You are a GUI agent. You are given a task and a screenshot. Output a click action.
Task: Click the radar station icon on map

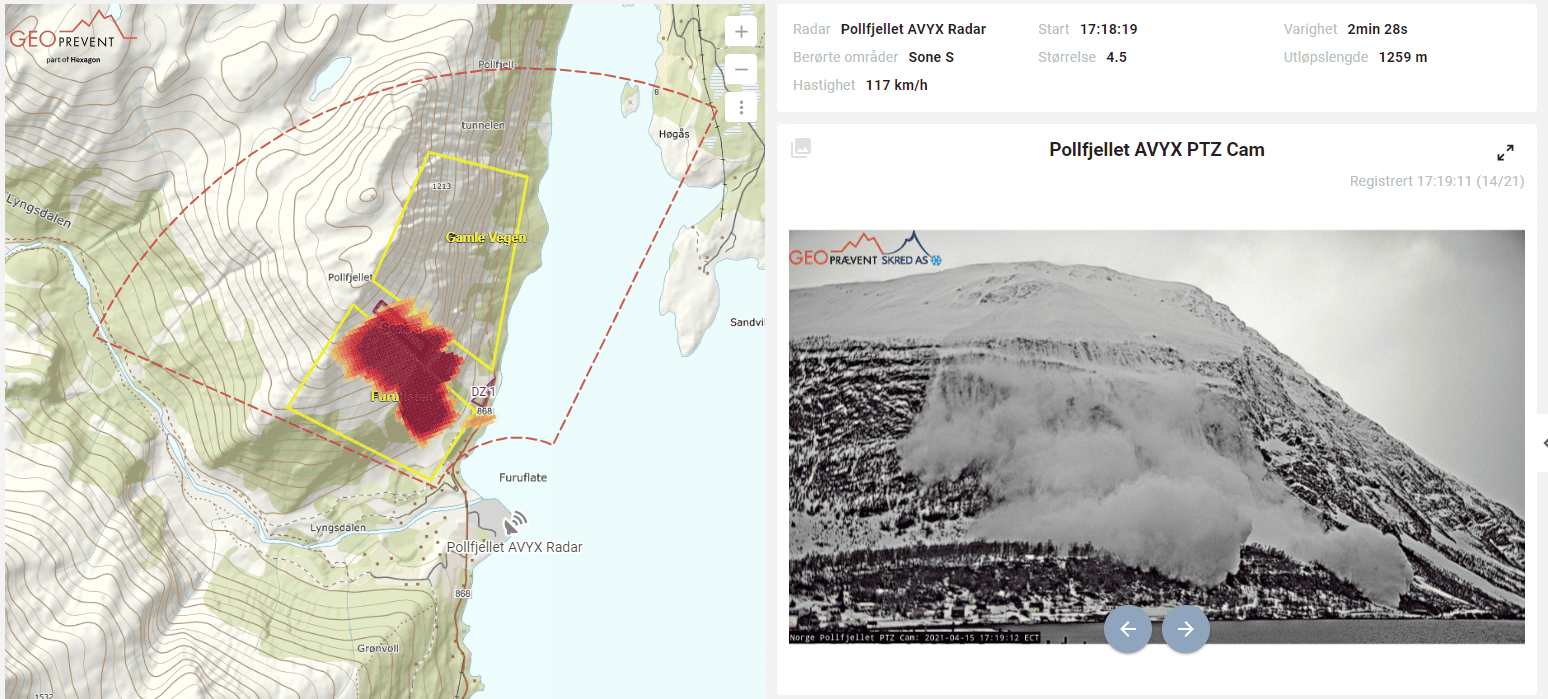[515, 522]
